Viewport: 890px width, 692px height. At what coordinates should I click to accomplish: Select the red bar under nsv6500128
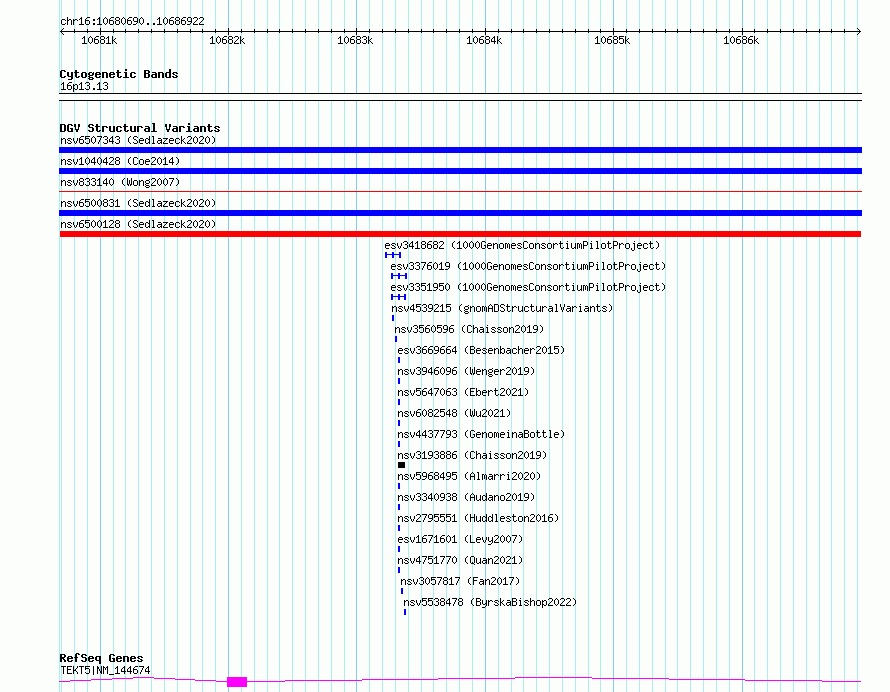(460, 234)
